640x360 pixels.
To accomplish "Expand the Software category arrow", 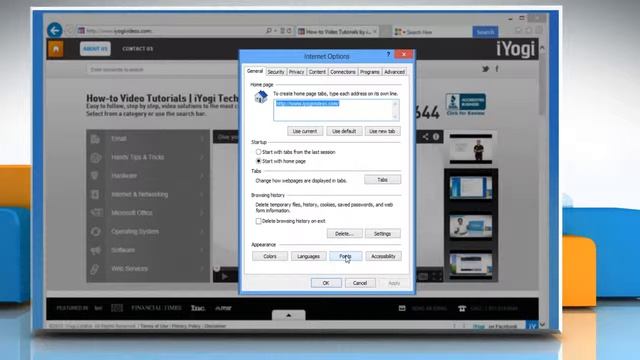I will click(202, 250).
